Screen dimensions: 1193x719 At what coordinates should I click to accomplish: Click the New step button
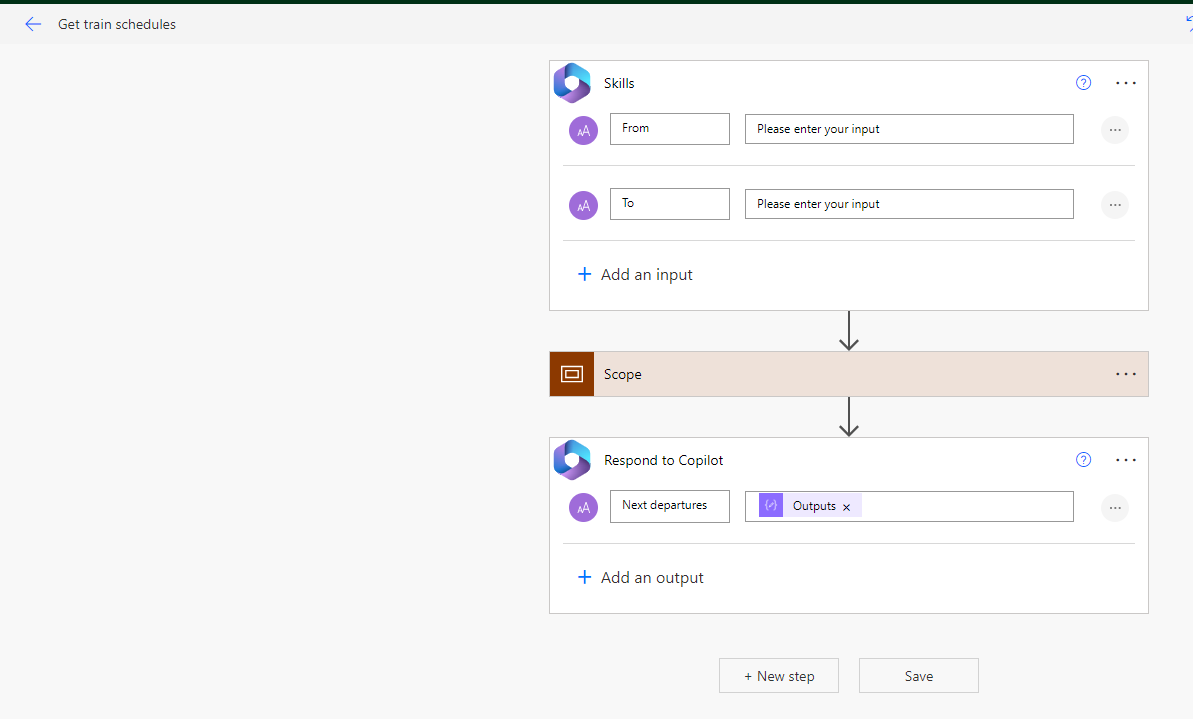pyautogui.click(x=778, y=676)
